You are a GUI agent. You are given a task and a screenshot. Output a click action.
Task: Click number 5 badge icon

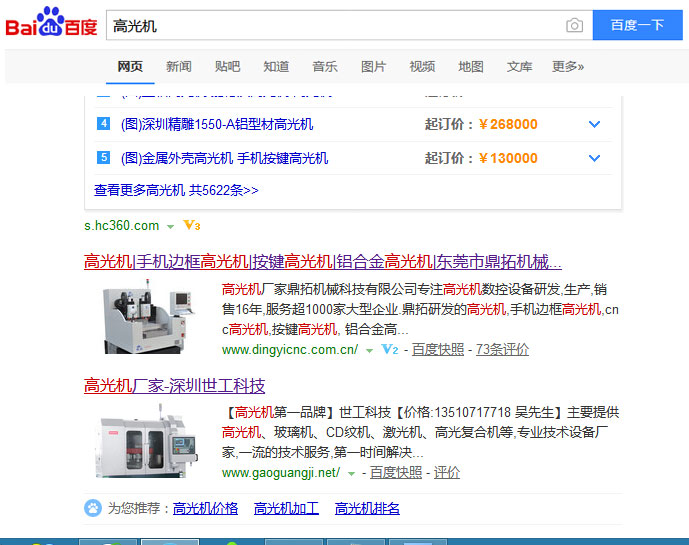pyautogui.click(x=103, y=157)
